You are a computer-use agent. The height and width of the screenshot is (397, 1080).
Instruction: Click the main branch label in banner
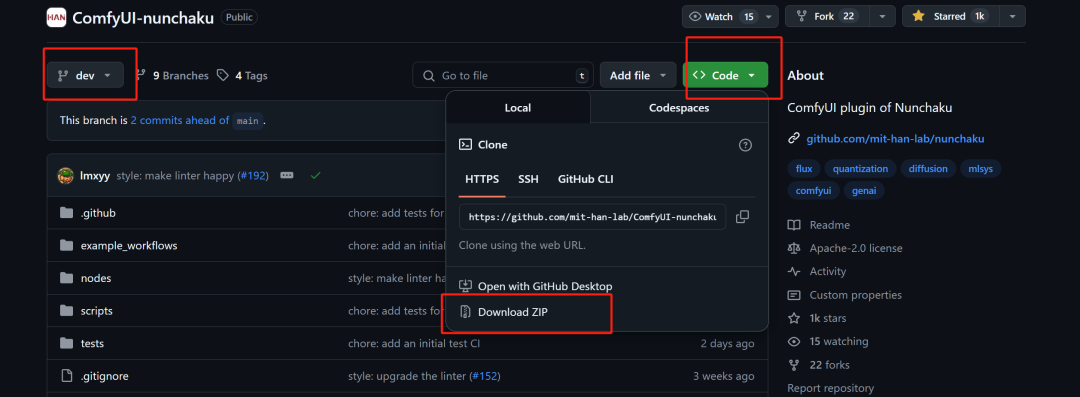pyautogui.click(x=247, y=121)
